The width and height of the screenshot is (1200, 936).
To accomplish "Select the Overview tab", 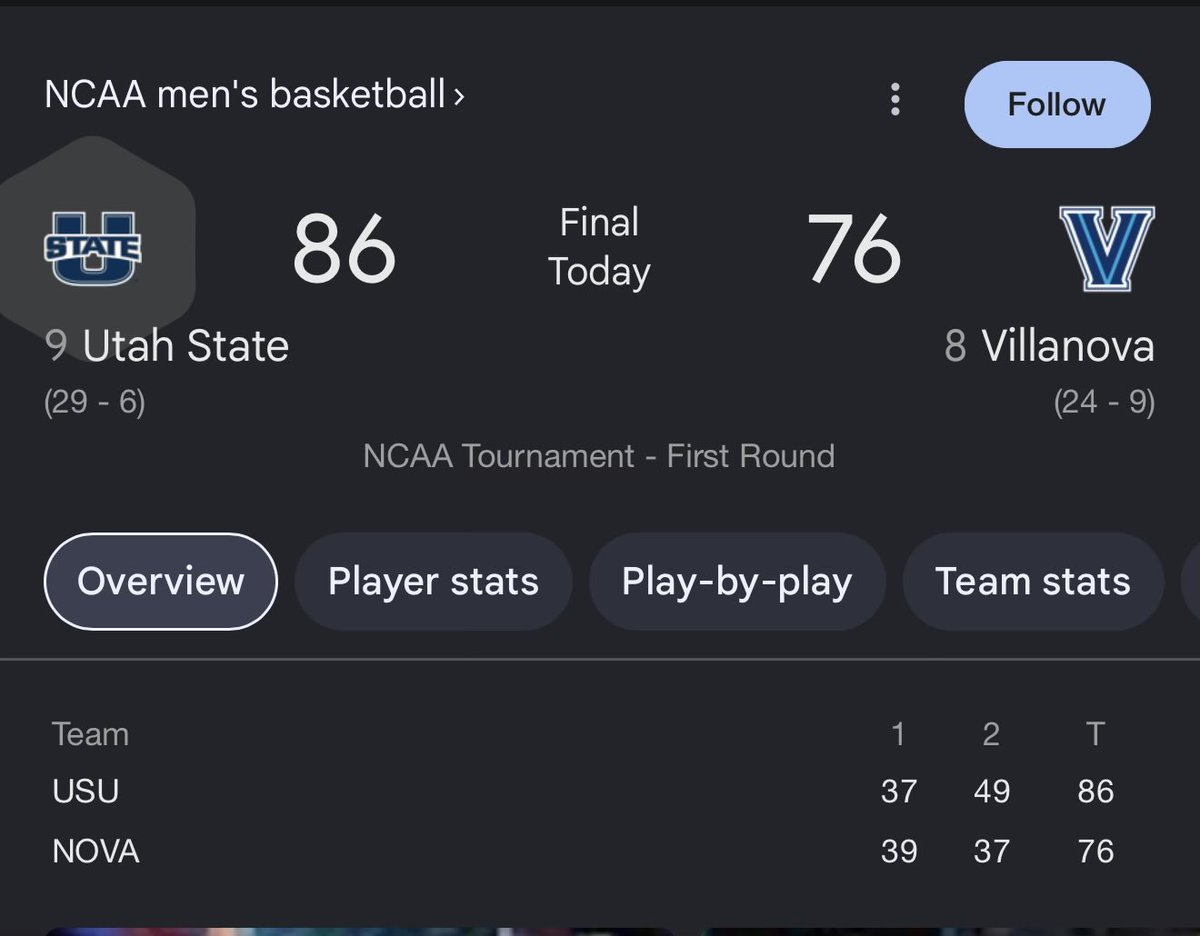I will [x=160, y=581].
